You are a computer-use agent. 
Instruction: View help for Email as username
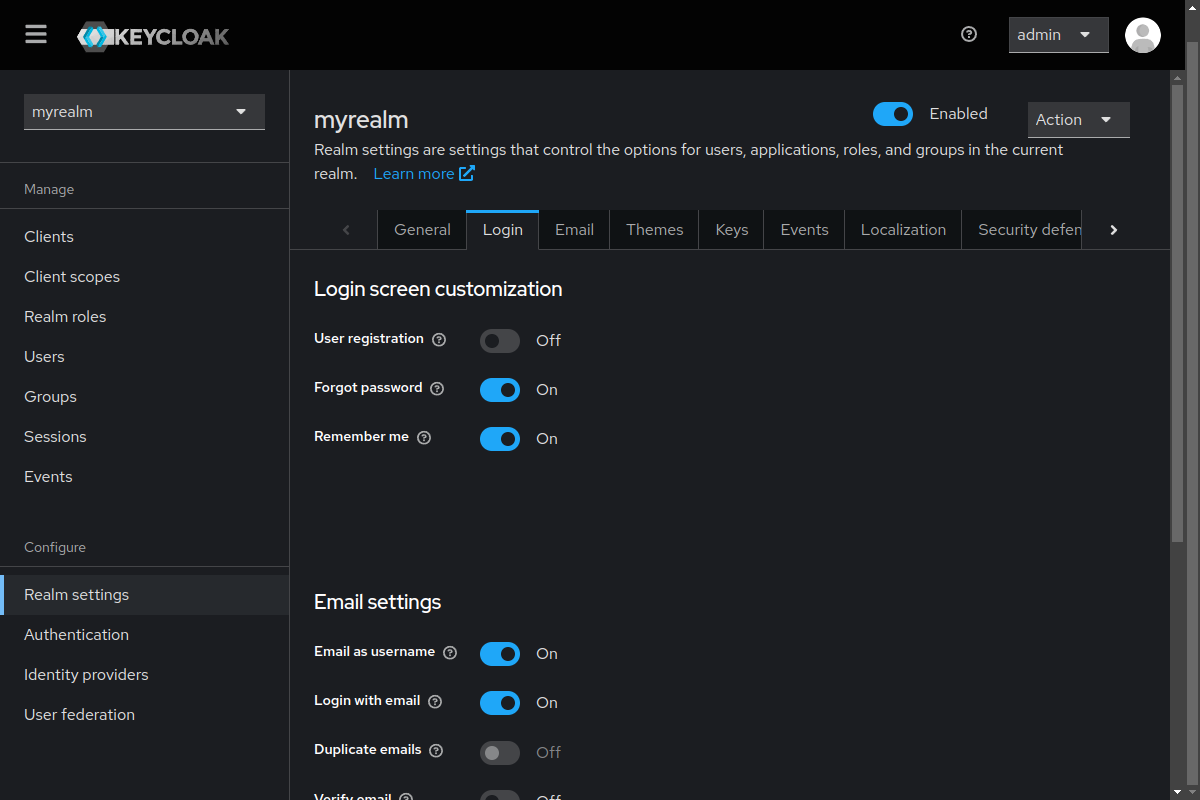tap(450, 653)
